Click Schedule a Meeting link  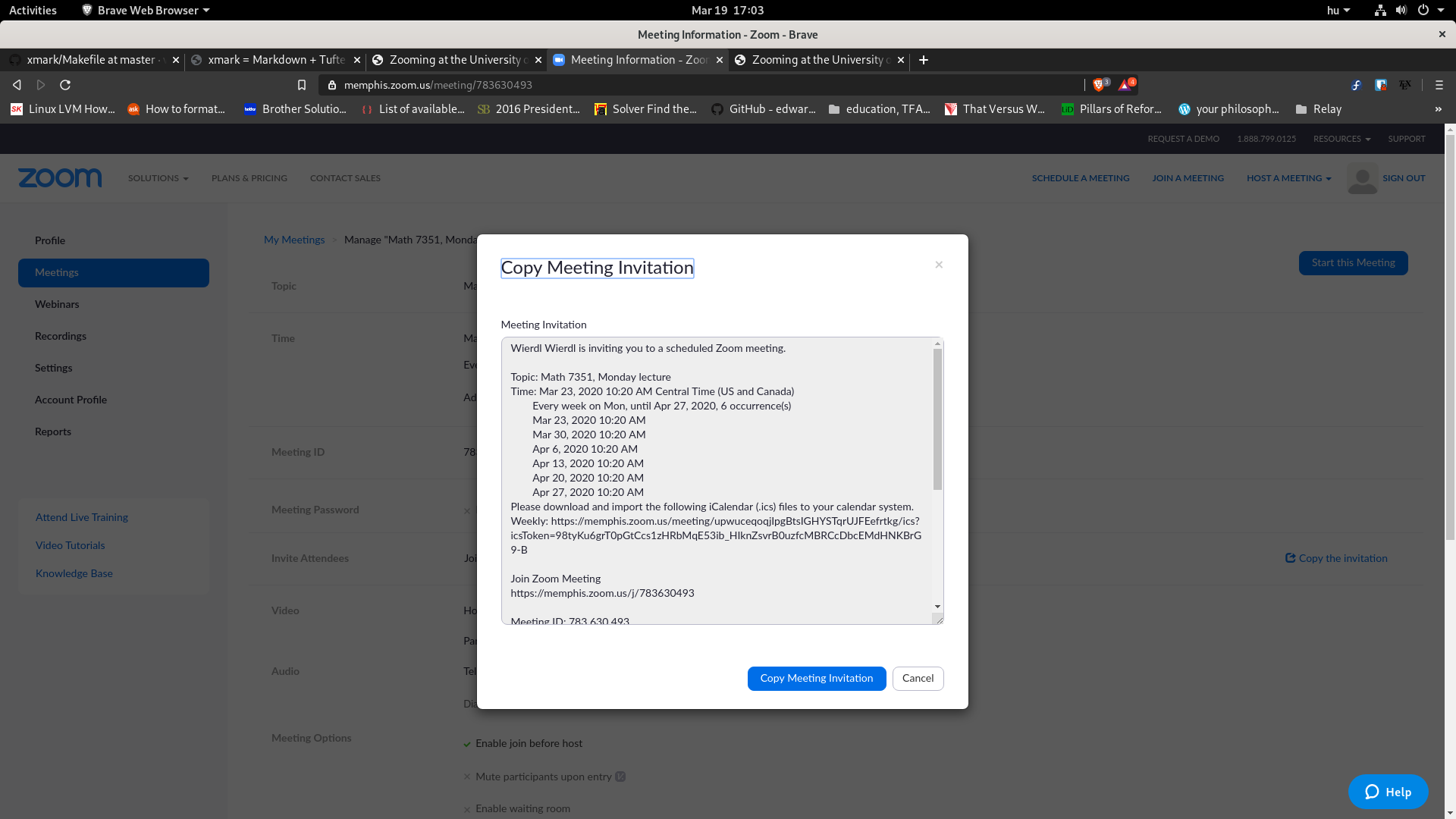click(1080, 178)
